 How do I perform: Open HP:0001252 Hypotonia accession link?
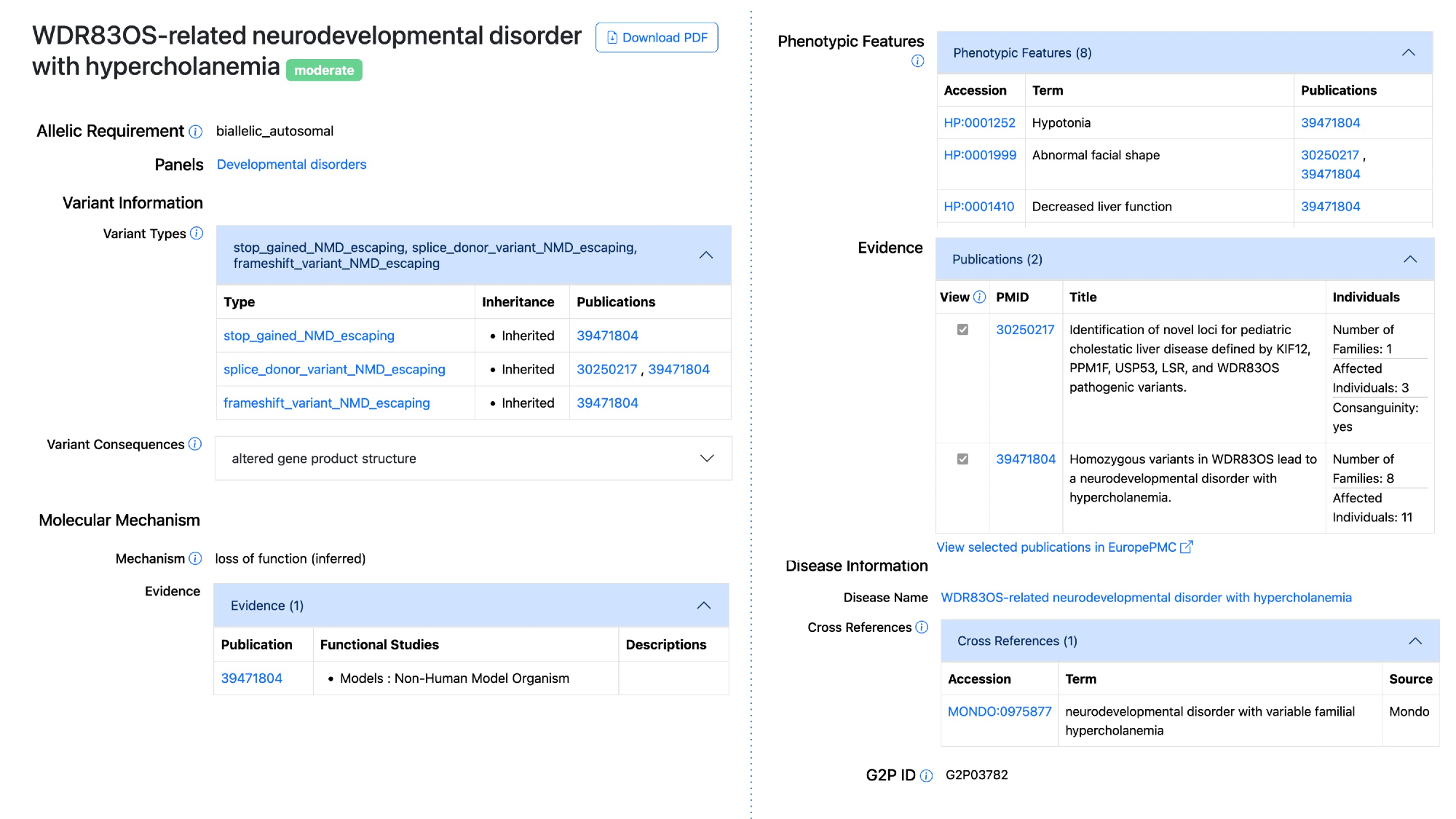pos(979,123)
